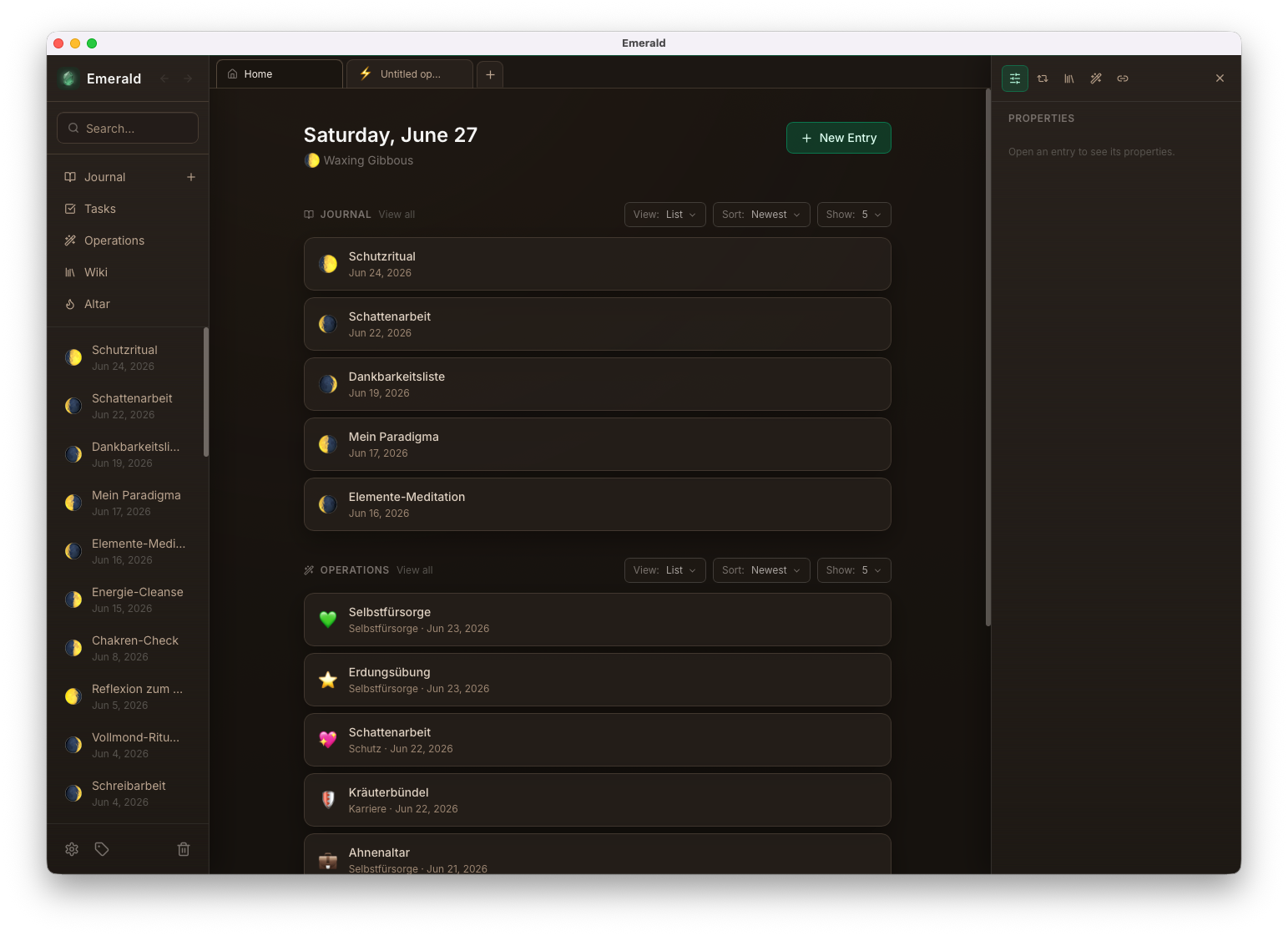Open the links panel icon
1288x936 pixels.
coord(1123,78)
